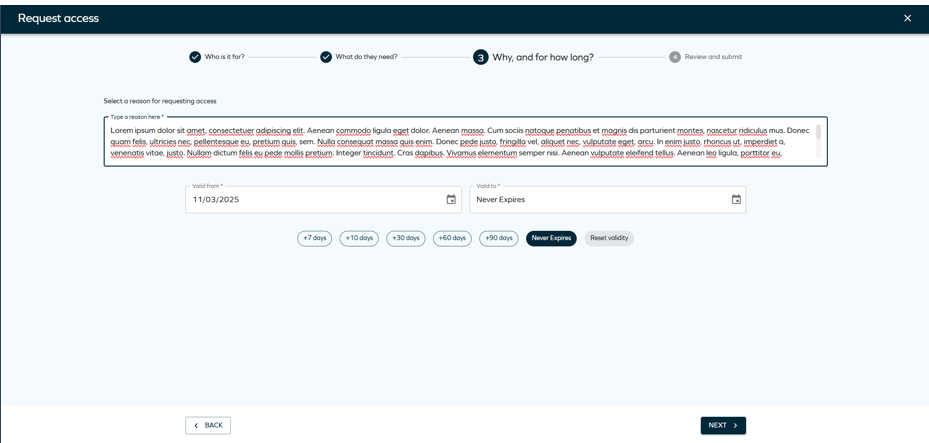Click Reset validity

609,238
